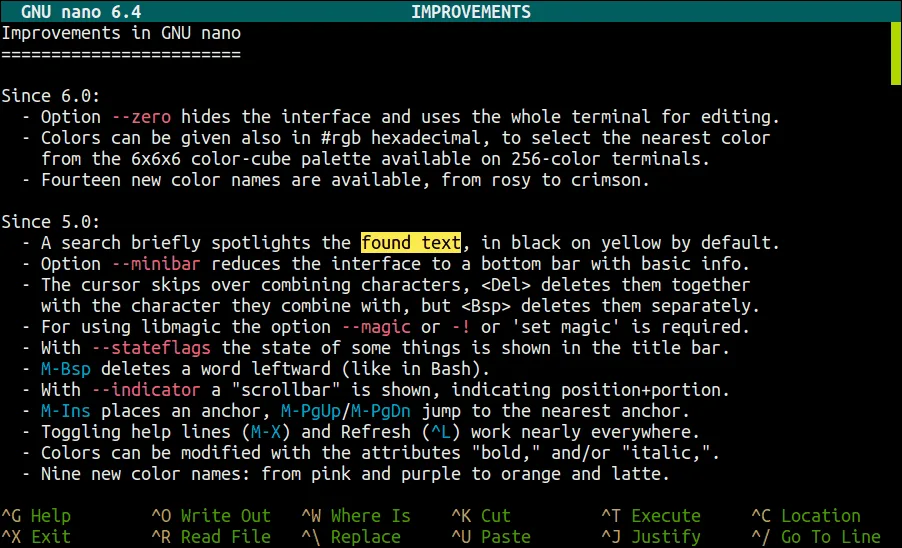
Task: Click the 'Improvements in GNU nano' heading
Action: tap(121, 33)
